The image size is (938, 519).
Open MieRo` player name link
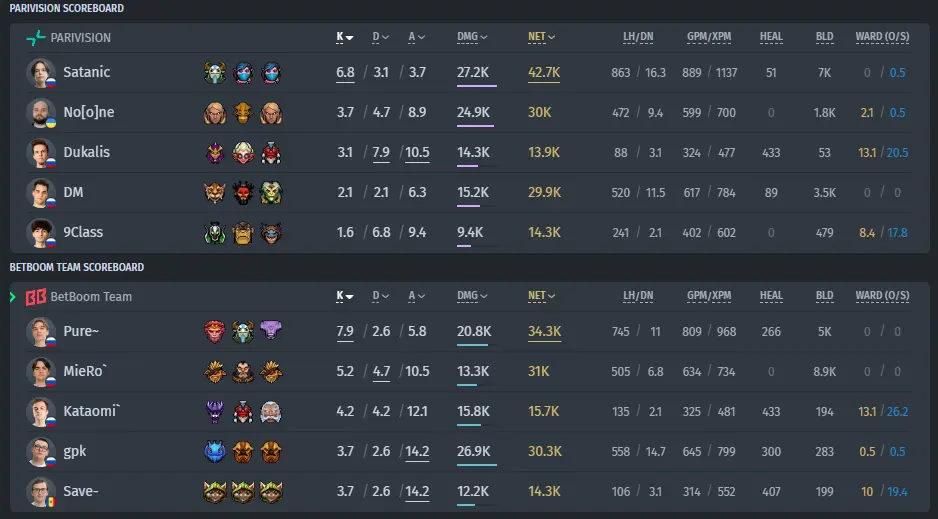(x=86, y=371)
